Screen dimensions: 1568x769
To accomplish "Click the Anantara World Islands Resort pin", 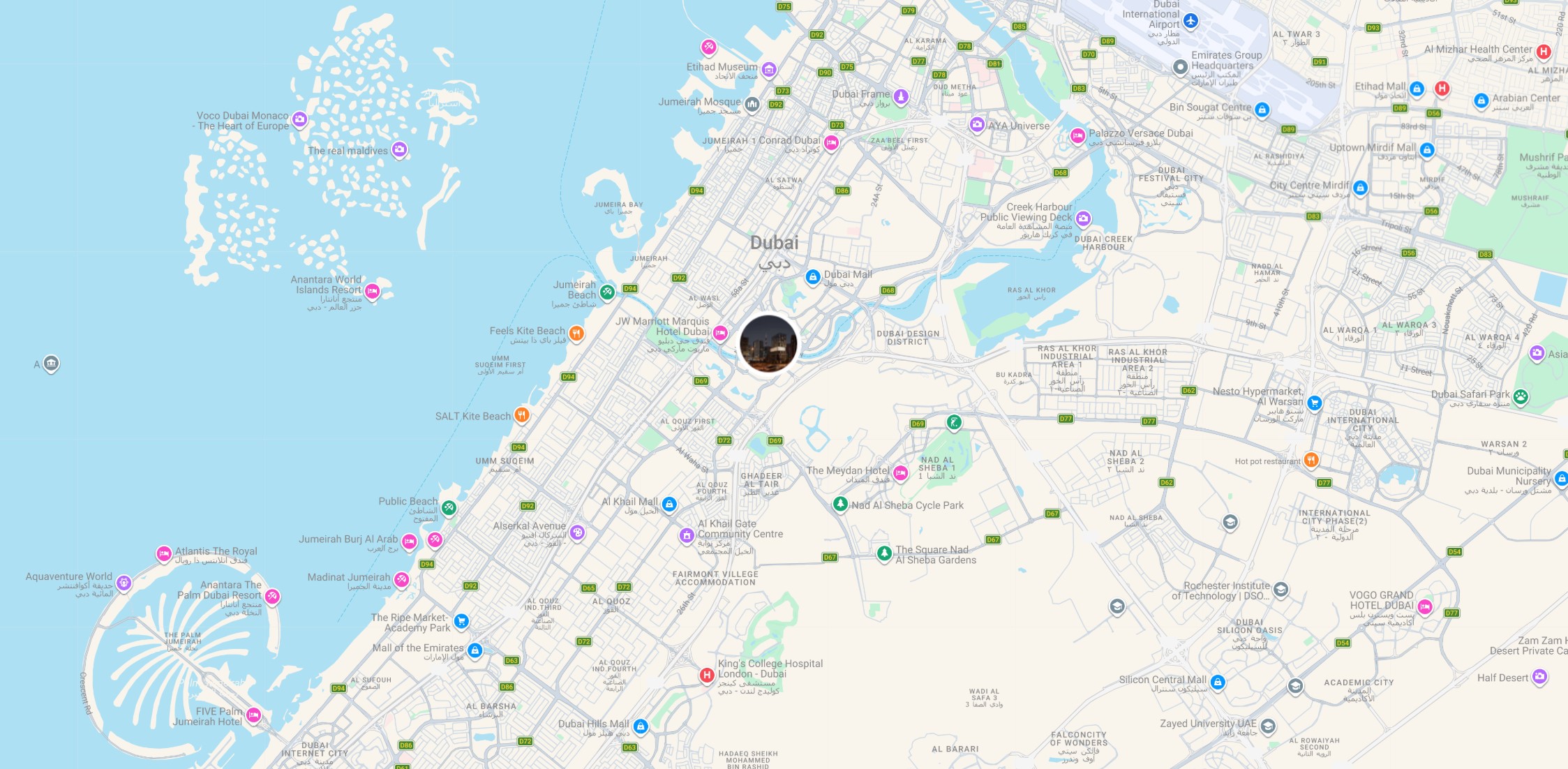I will (x=372, y=291).
